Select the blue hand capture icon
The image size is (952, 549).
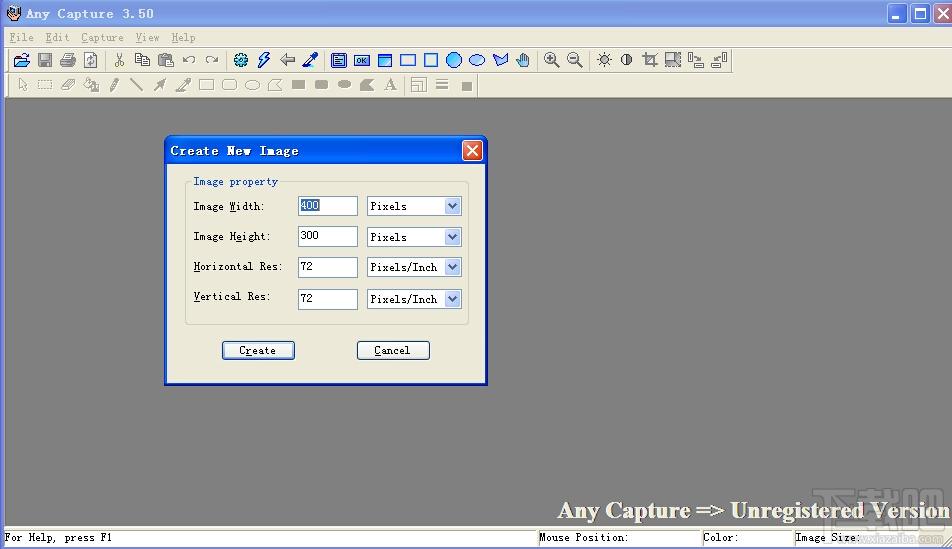[523, 60]
